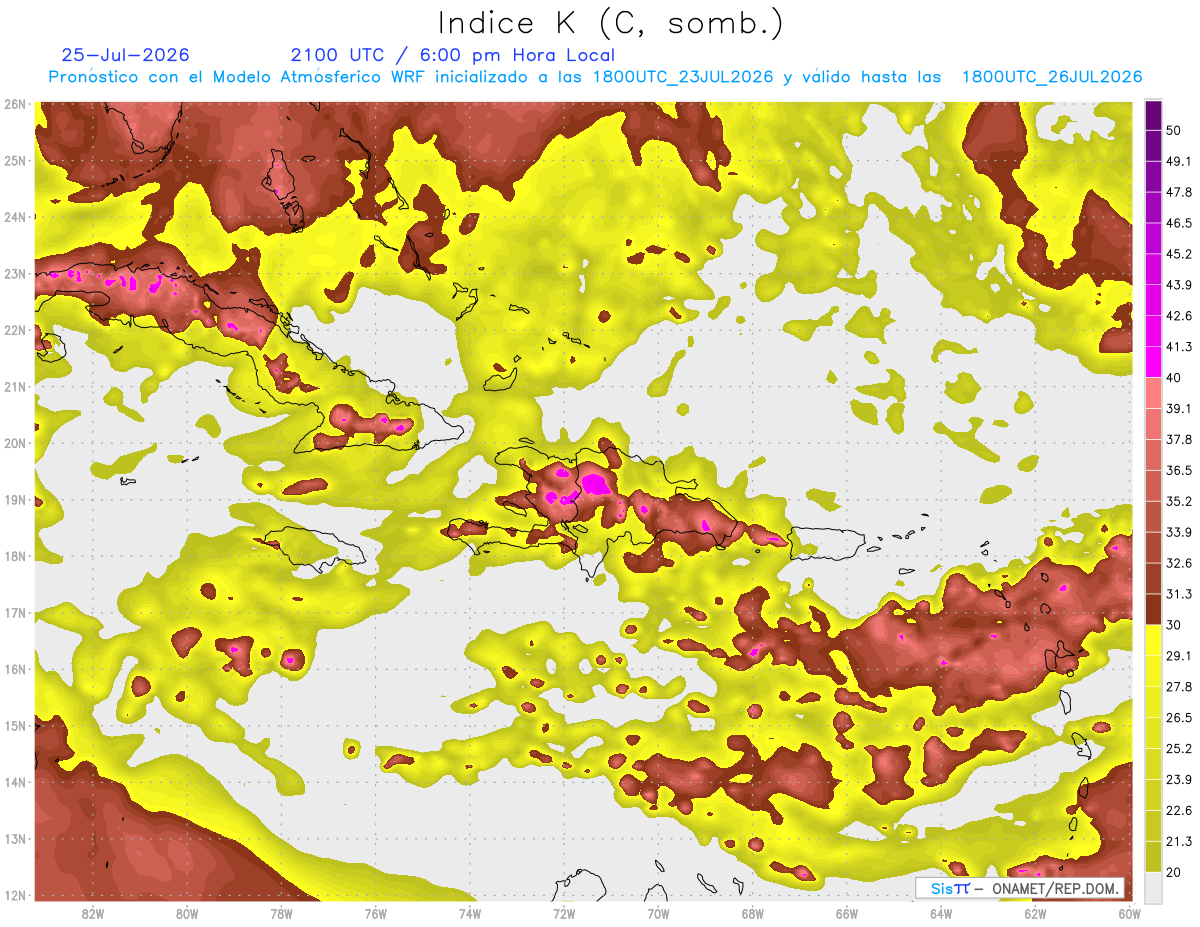This screenshot has width=1200, height=927.
Task: Click the colorbar label "49.1"
Action: (x=1179, y=161)
